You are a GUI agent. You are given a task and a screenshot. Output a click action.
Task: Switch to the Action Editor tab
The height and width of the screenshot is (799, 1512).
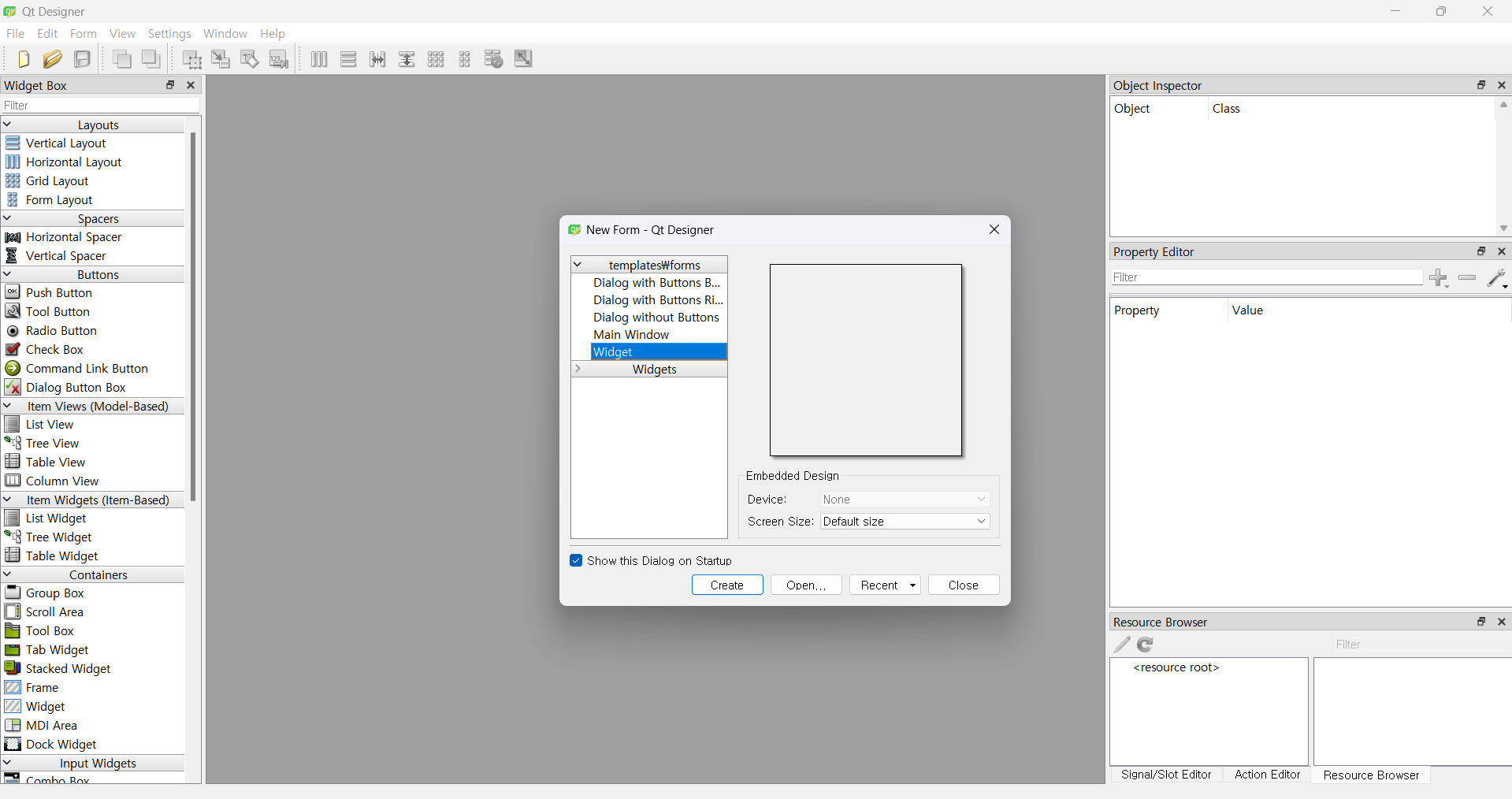pos(1267,775)
